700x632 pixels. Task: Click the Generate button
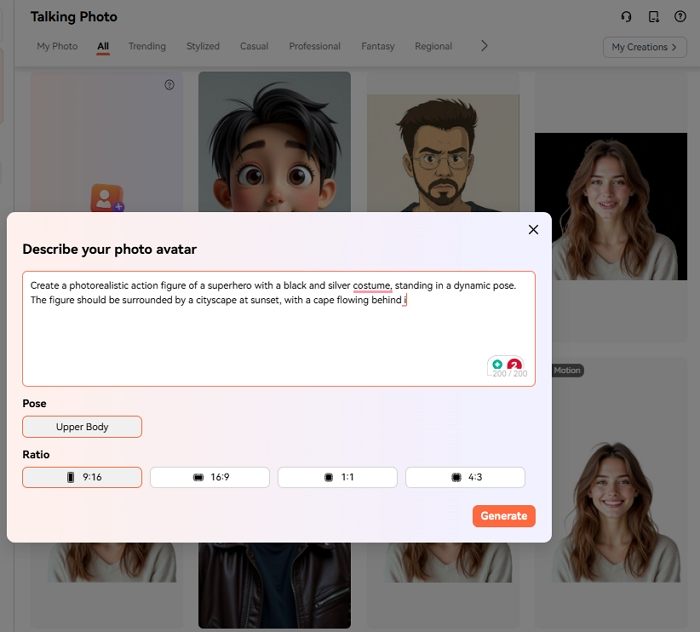tap(504, 516)
